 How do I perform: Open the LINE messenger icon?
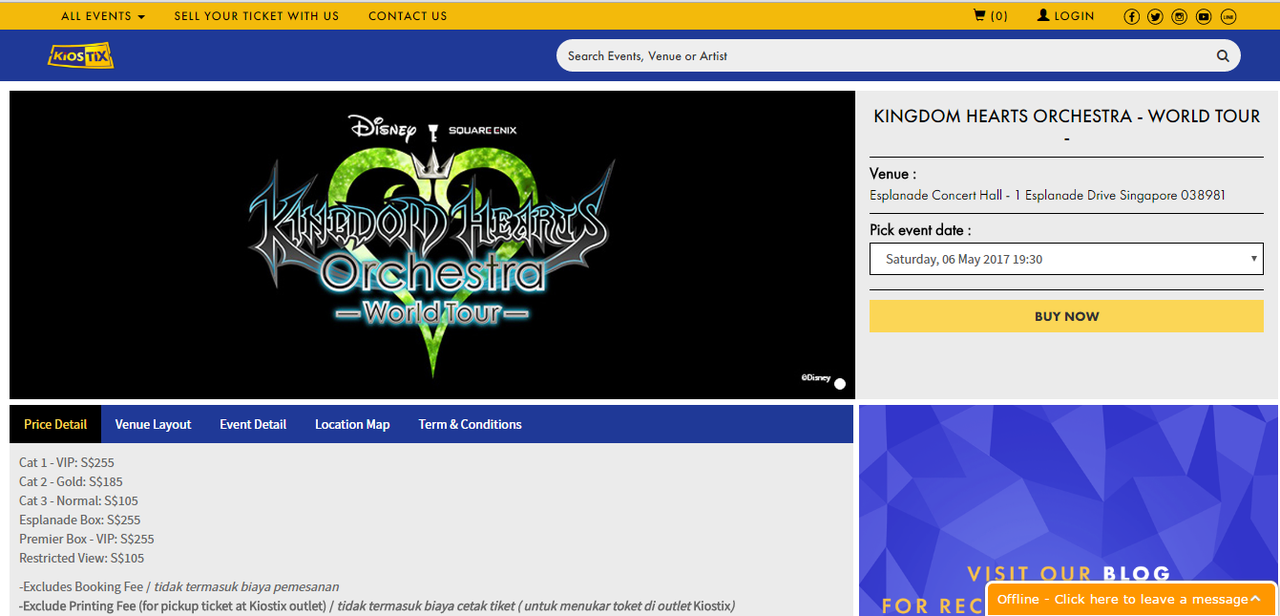[x=1227, y=16]
